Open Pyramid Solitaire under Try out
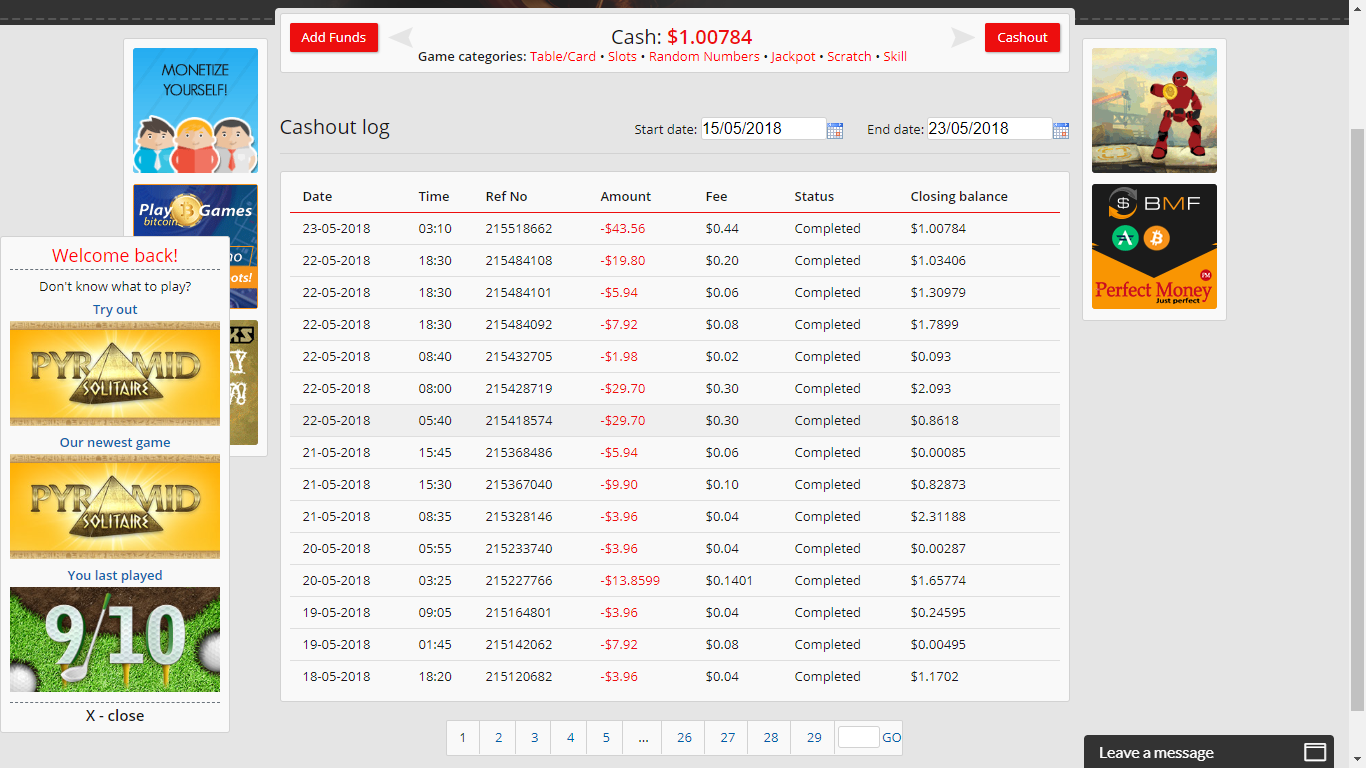Image resolution: width=1366 pixels, height=768 pixels. click(115, 373)
